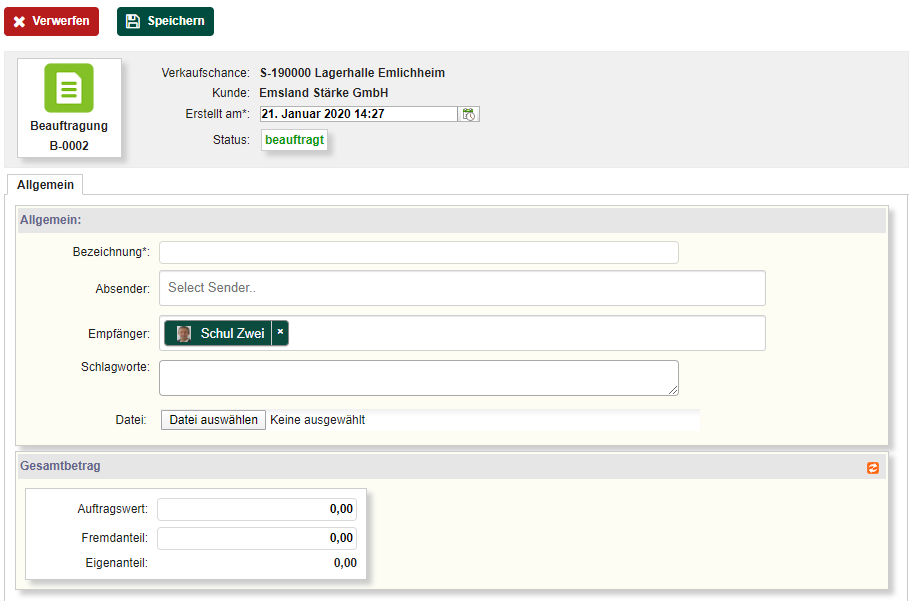Select the Auftragswert amount field

click(257, 509)
